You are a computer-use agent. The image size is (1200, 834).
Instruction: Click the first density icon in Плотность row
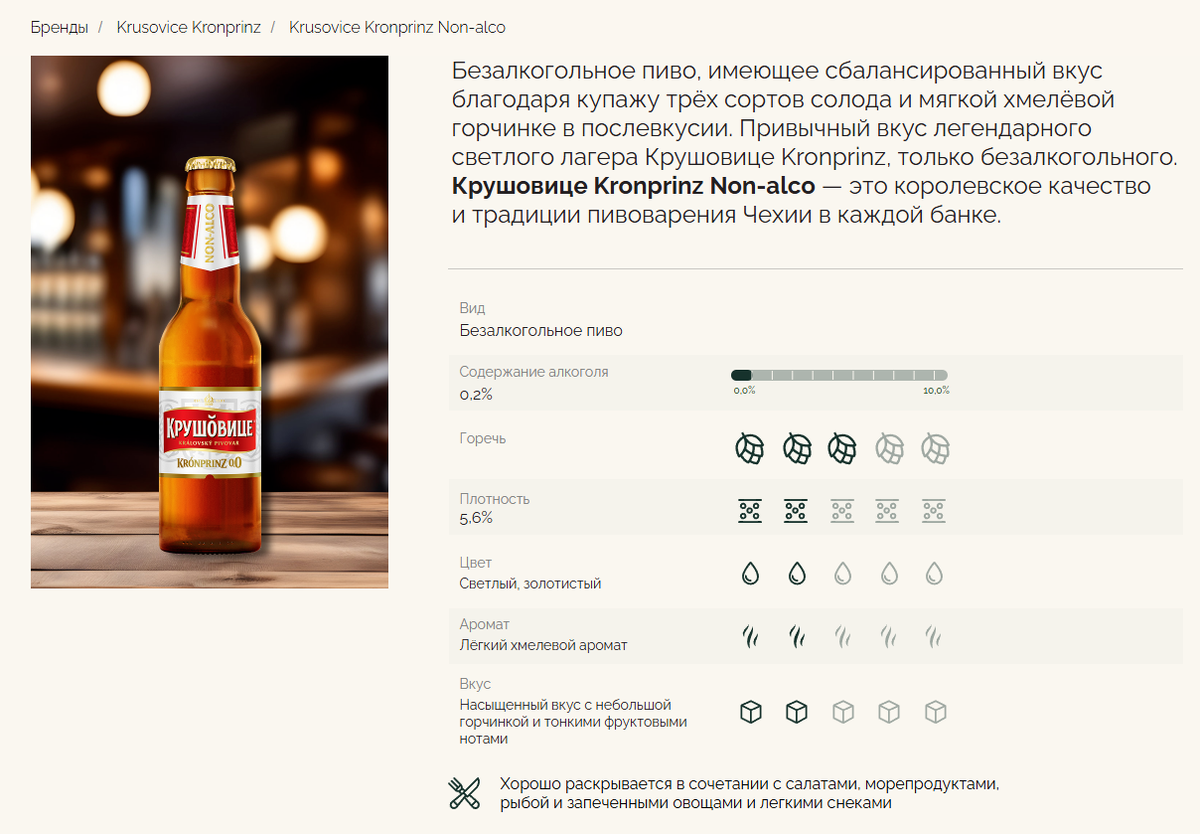750,510
